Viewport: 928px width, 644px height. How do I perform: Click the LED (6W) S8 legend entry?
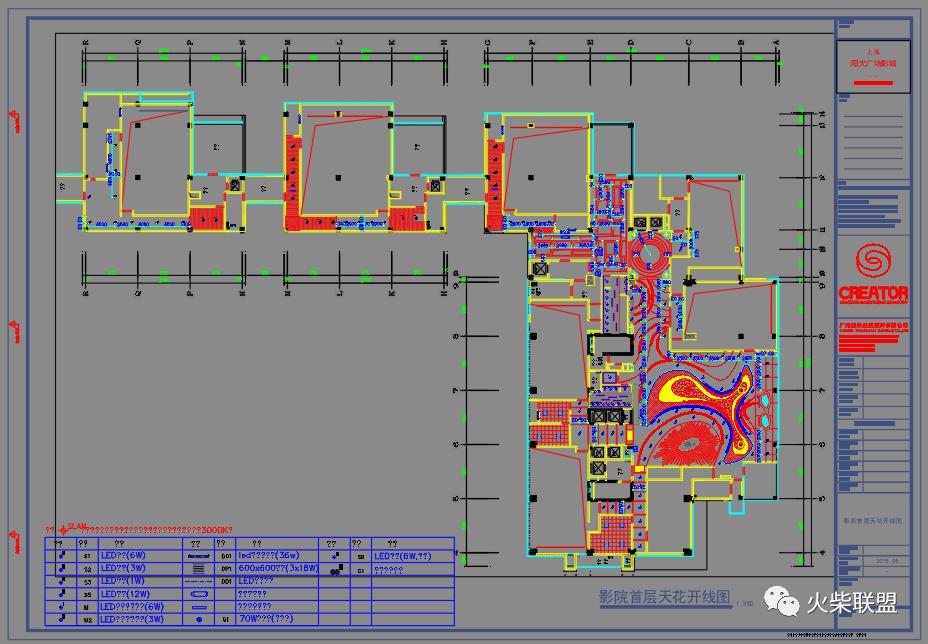402,555
